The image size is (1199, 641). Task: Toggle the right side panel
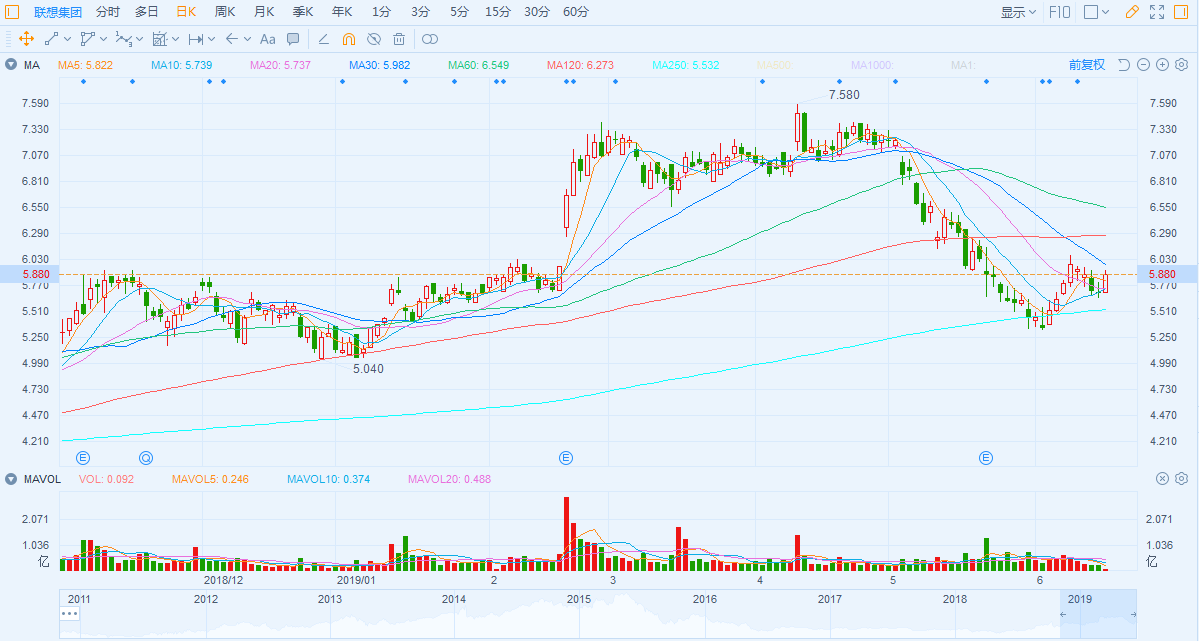coord(1182,12)
